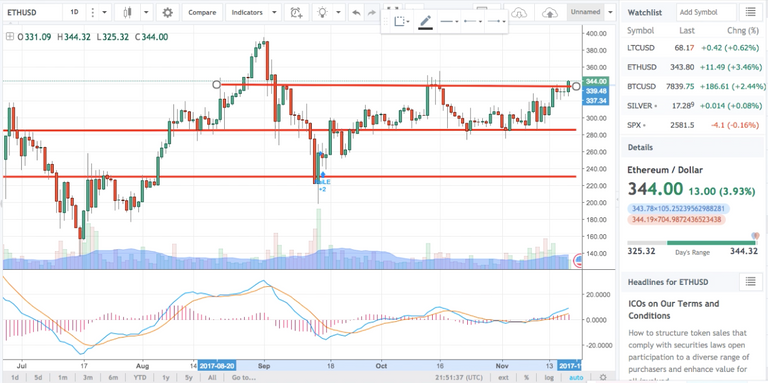Click the Compare button
This screenshot has height=383, width=768.
click(203, 12)
